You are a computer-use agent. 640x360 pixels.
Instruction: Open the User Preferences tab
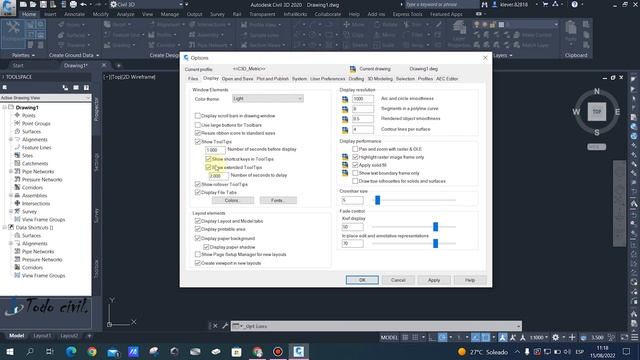(327, 79)
